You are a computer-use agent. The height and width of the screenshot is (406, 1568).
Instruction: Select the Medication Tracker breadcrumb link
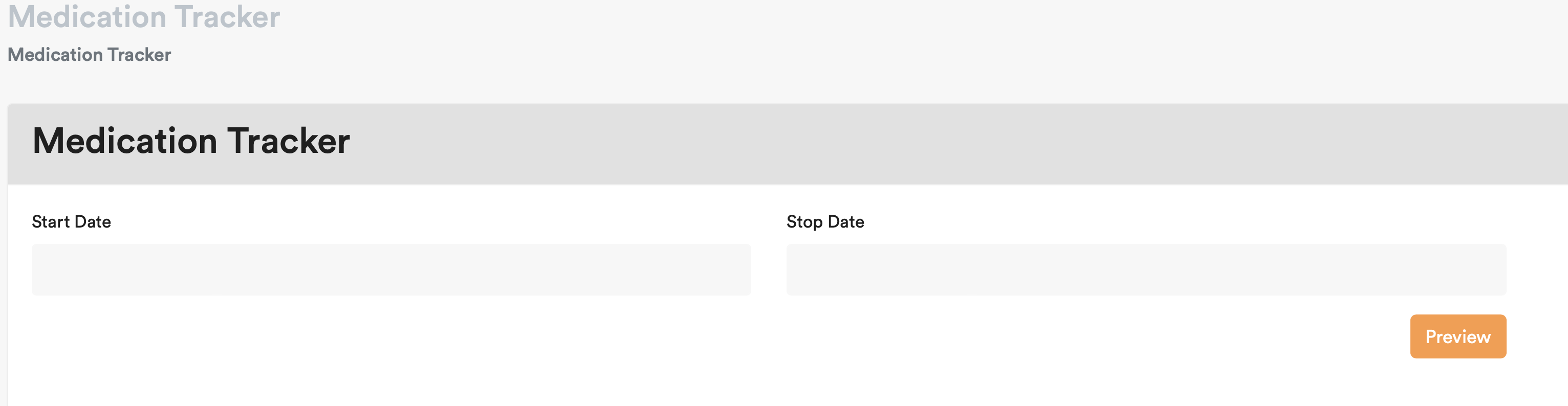[x=89, y=55]
